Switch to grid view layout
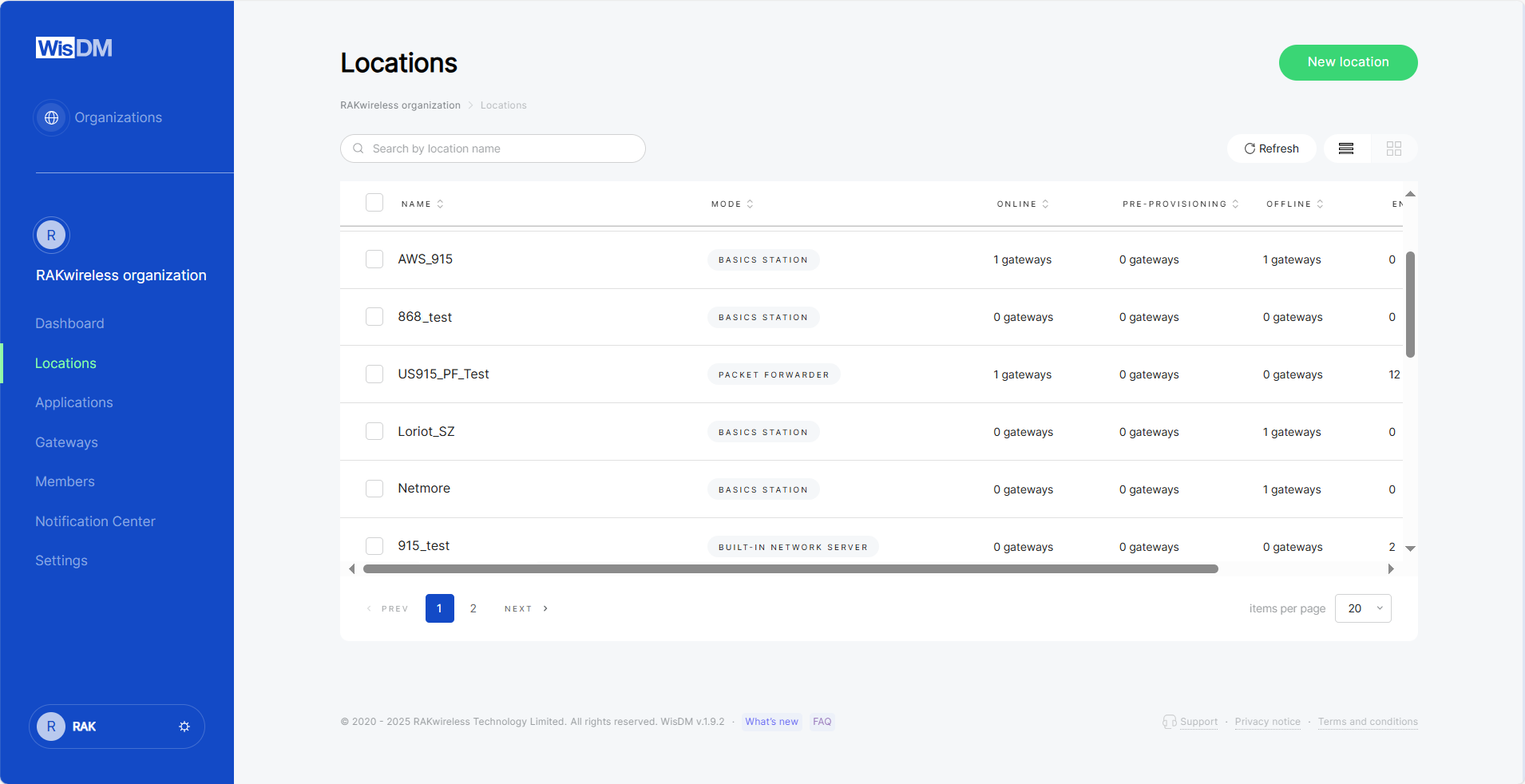 click(1394, 148)
